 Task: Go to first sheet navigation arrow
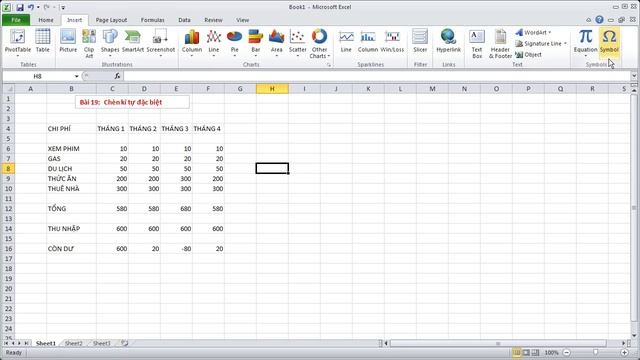(x=6, y=343)
